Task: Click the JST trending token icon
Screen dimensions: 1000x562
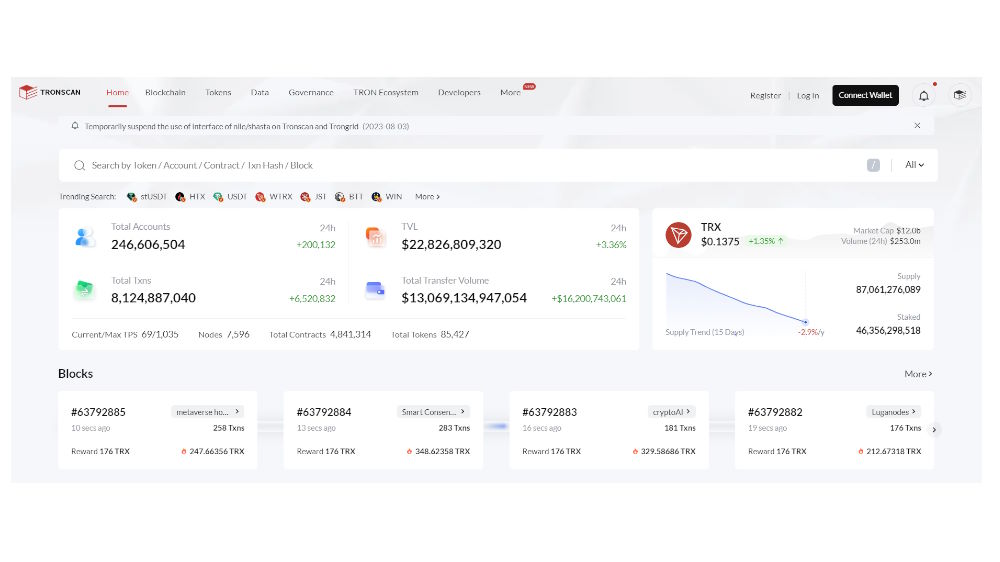Action: [x=305, y=197]
